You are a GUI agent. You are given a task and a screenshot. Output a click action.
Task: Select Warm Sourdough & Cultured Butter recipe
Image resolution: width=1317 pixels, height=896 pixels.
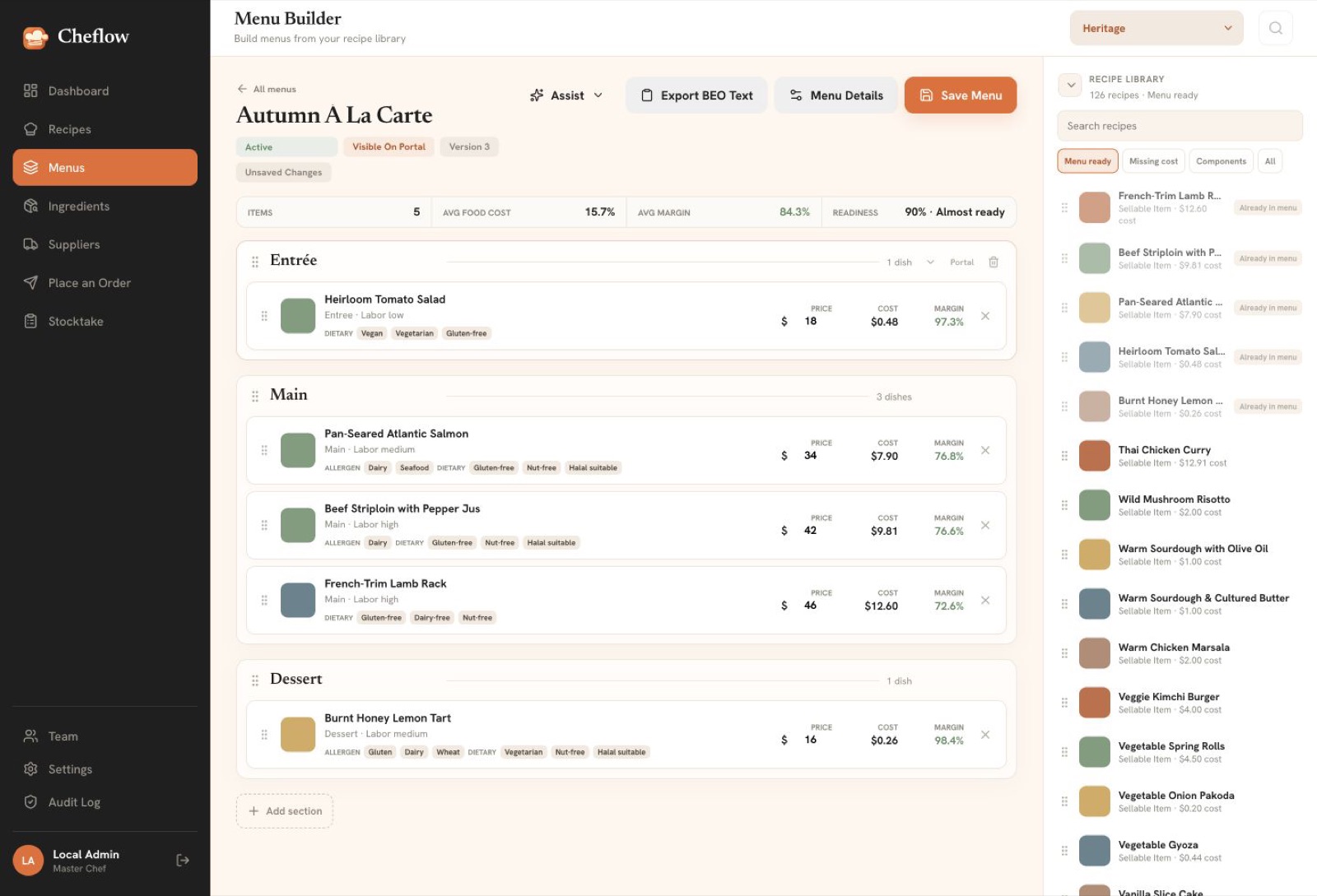point(1180,604)
